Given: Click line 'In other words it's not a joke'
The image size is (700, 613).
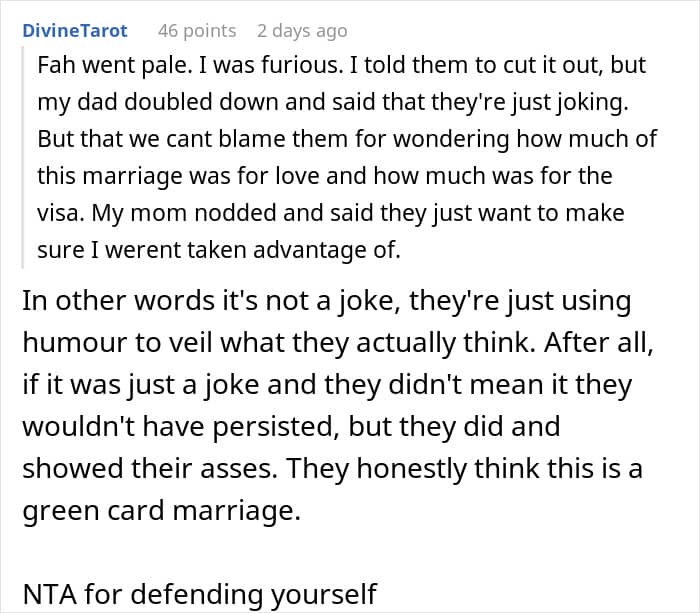Looking at the screenshot, I should click(327, 301).
